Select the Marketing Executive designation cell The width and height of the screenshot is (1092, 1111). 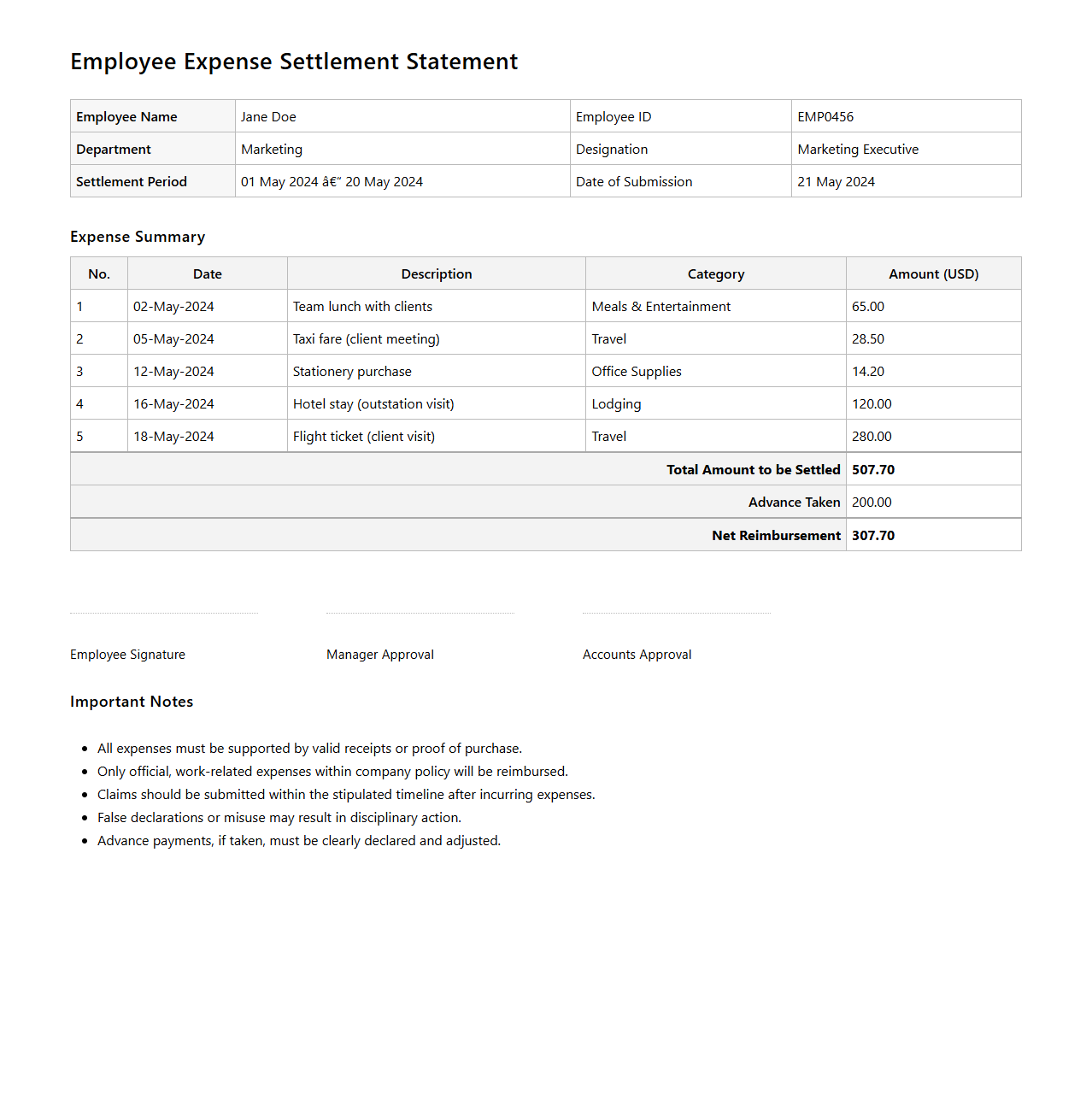[858, 150]
